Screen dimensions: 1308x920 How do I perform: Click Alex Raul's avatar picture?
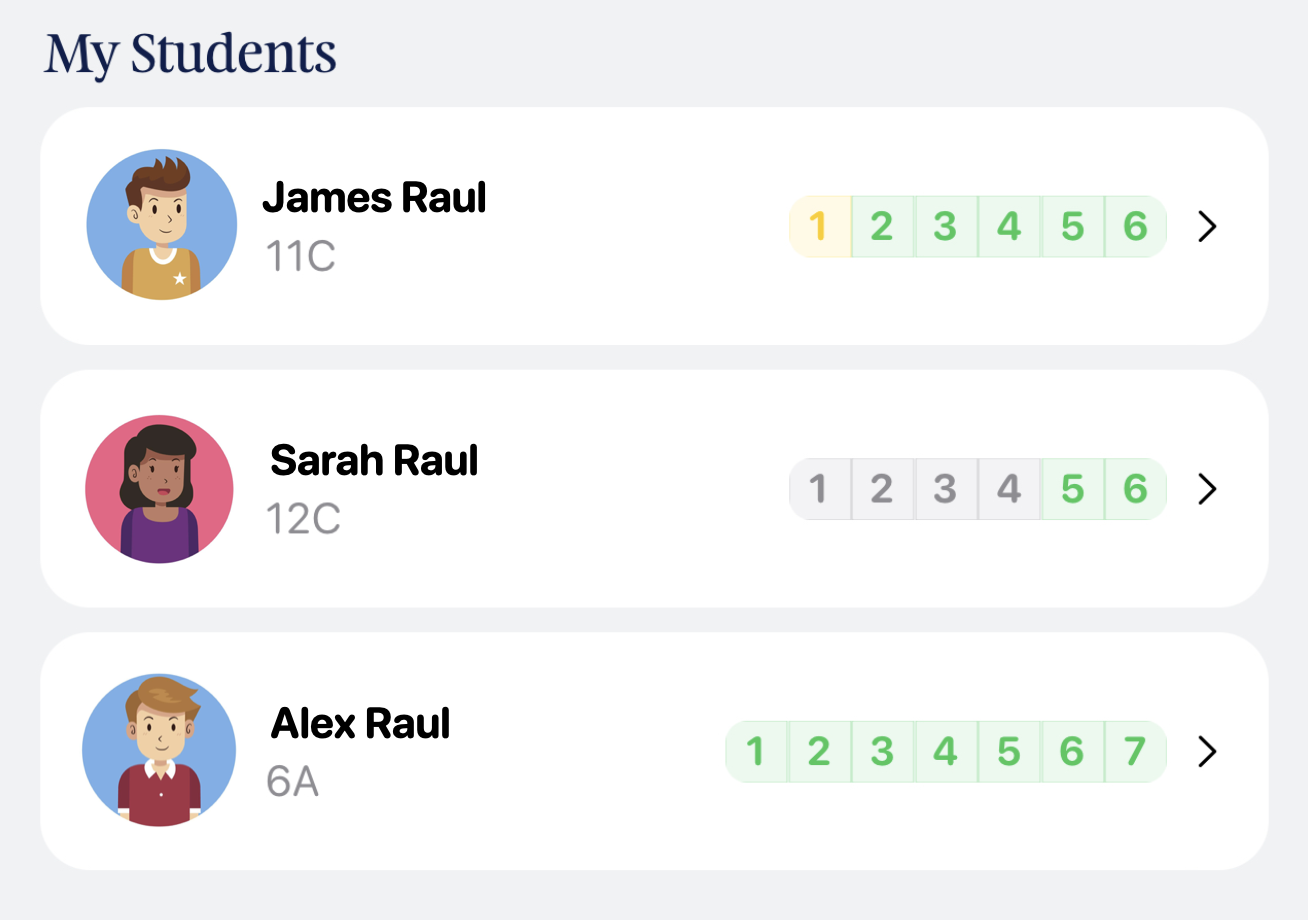(158, 750)
